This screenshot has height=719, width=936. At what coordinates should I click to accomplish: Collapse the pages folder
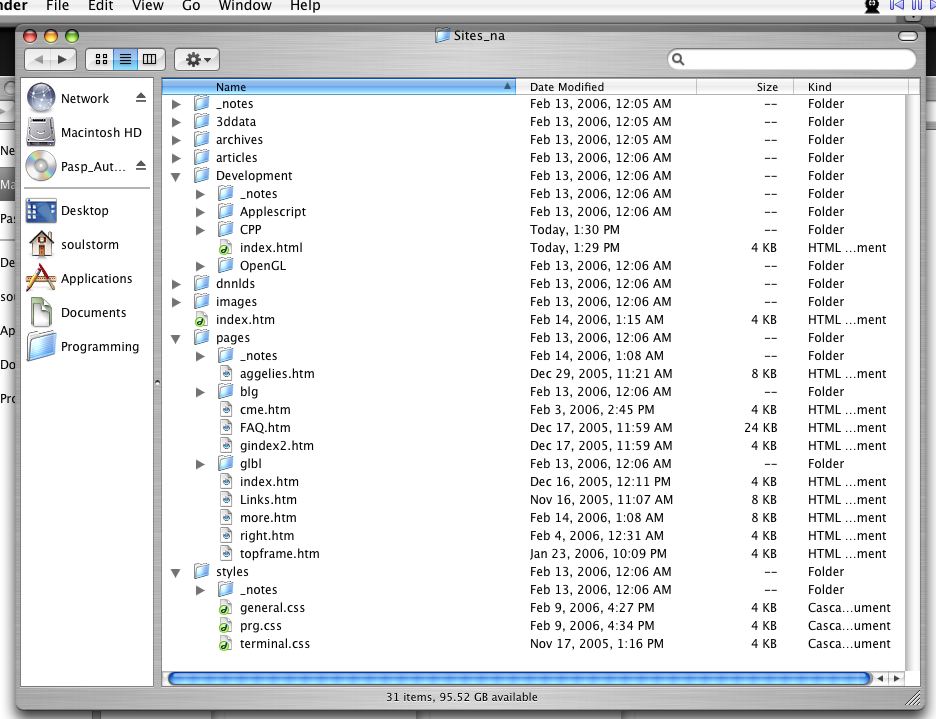tap(176, 338)
